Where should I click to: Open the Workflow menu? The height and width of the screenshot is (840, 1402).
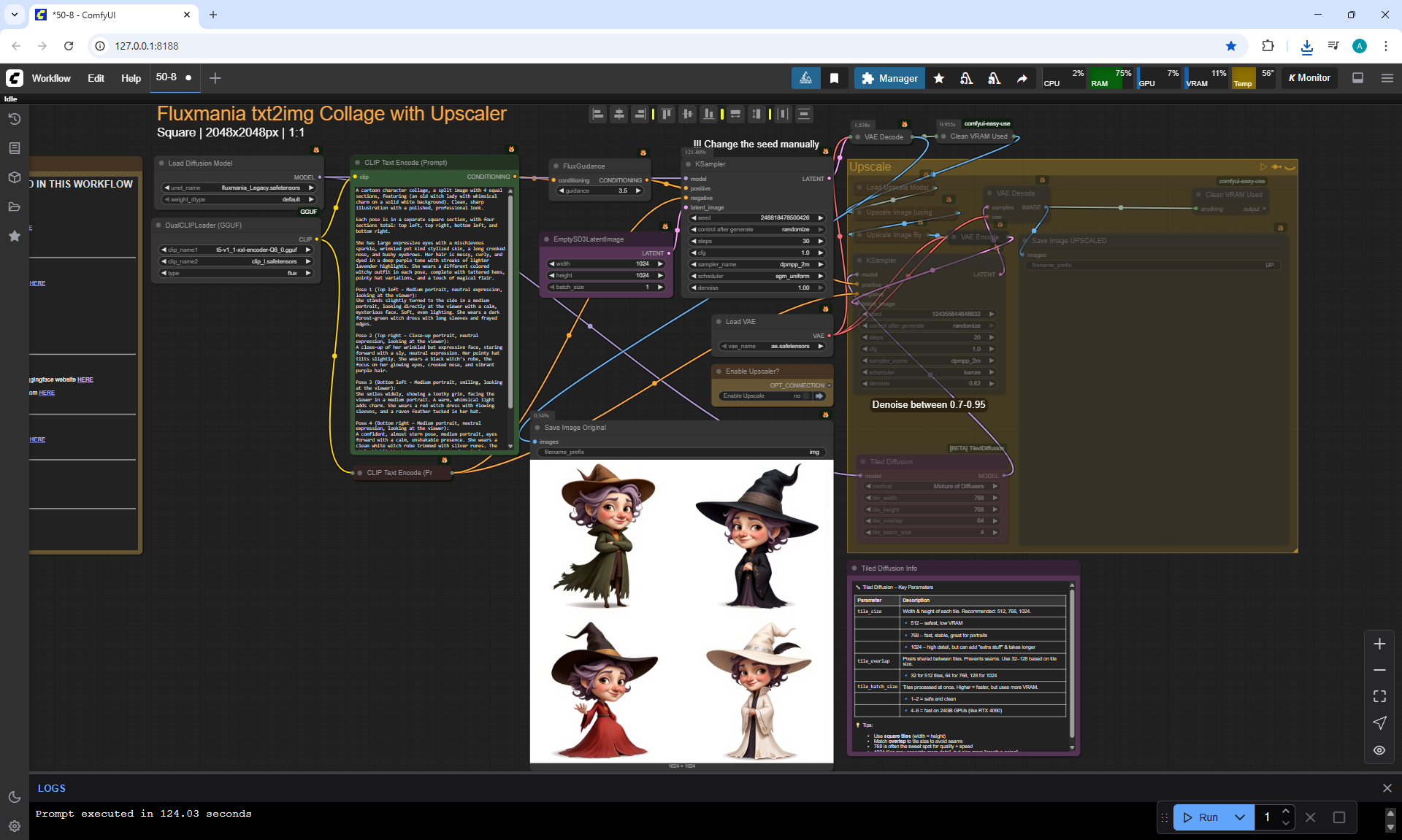pos(51,78)
